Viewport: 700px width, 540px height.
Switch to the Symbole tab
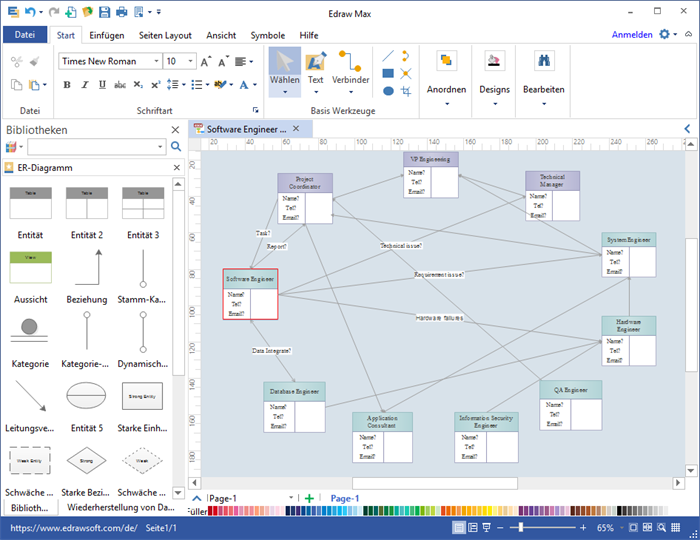coord(267,35)
